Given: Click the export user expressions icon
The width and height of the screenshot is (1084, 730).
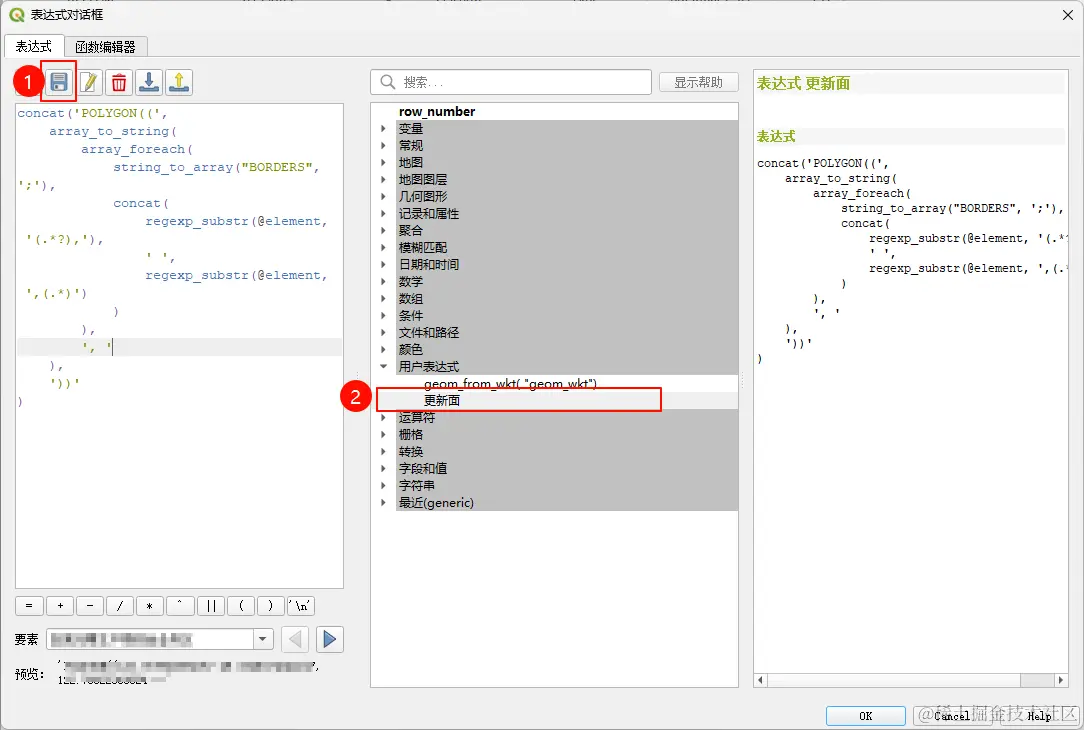Looking at the screenshot, I should point(178,82).
